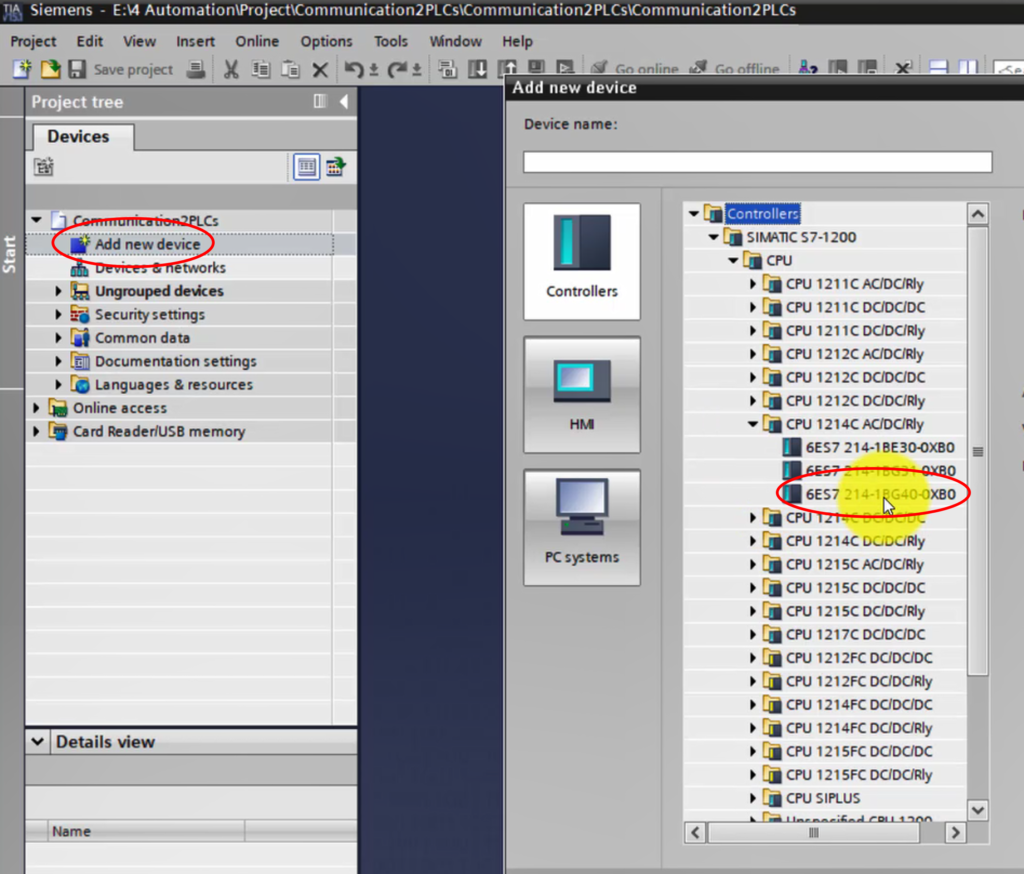1024x874 pixels.
Task: Select the Controllers device category icon
Action: [581, 261]
